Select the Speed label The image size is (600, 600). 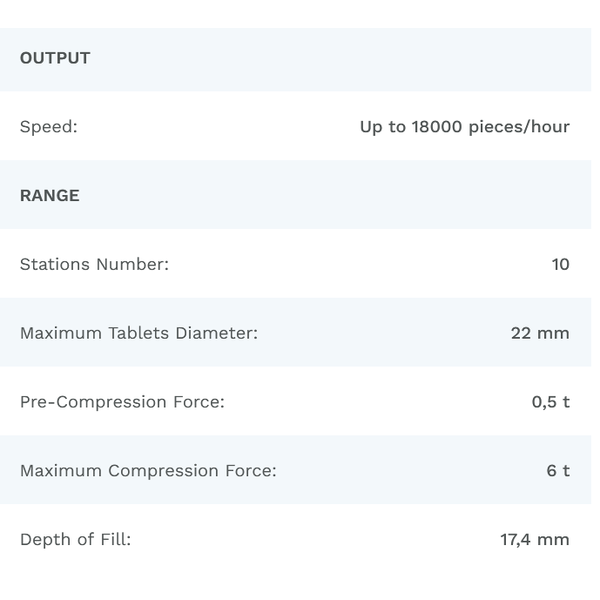(x=48, y=127)
